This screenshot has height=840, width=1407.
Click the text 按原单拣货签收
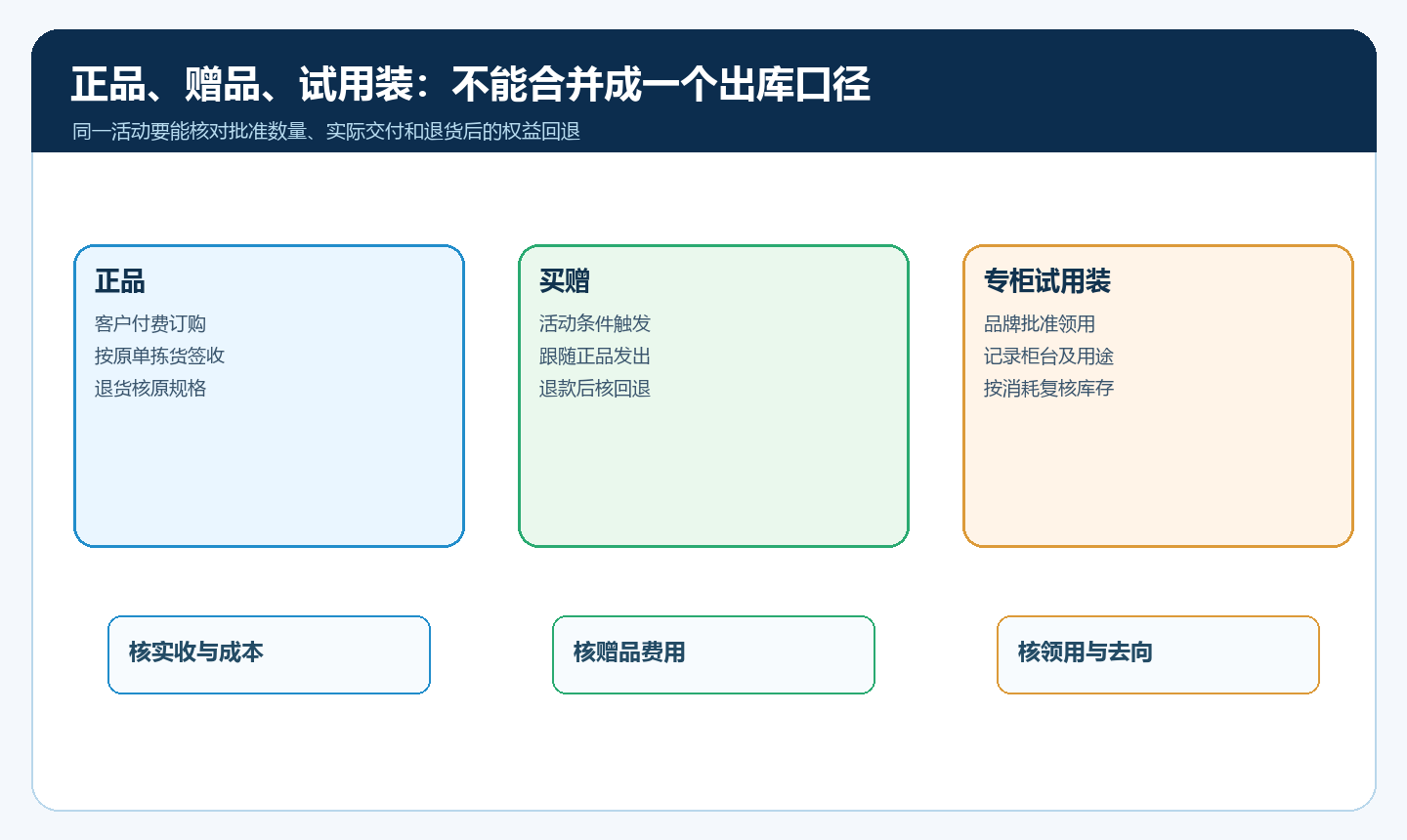coord(159,356)
